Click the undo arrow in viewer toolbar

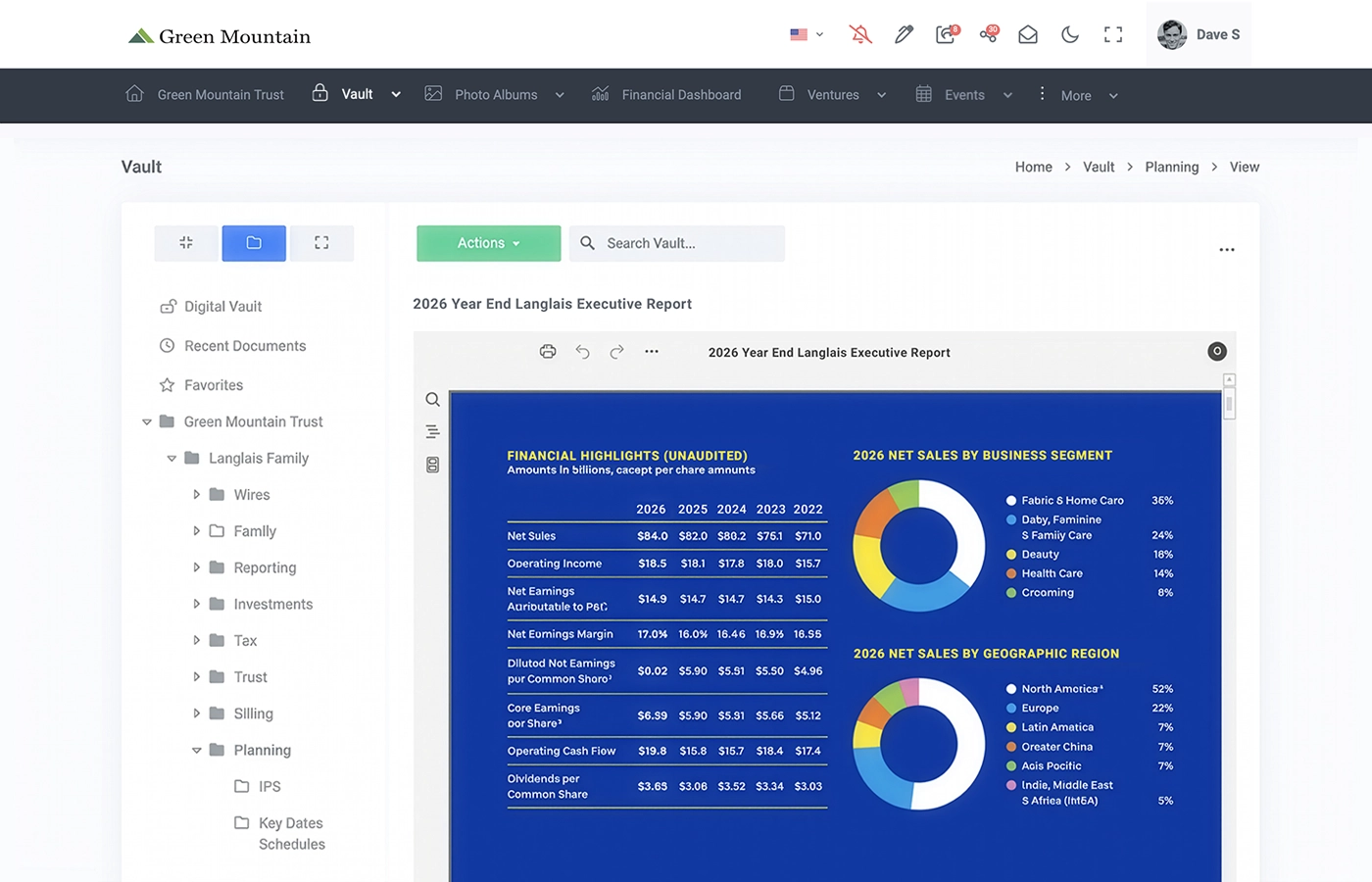pyautogui.click(x=583, y=352)
